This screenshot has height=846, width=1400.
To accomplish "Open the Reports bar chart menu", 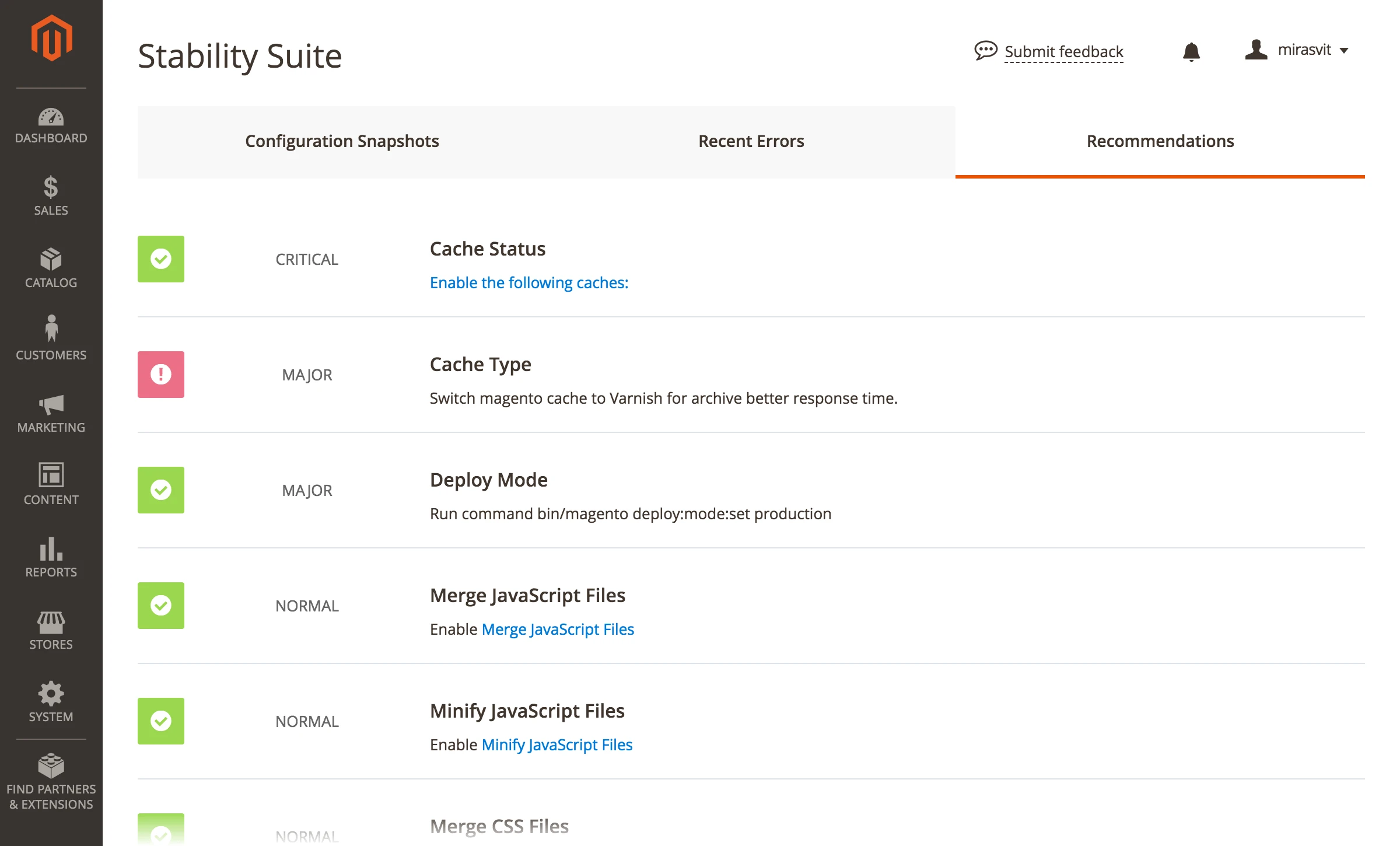I will [51, 557].
